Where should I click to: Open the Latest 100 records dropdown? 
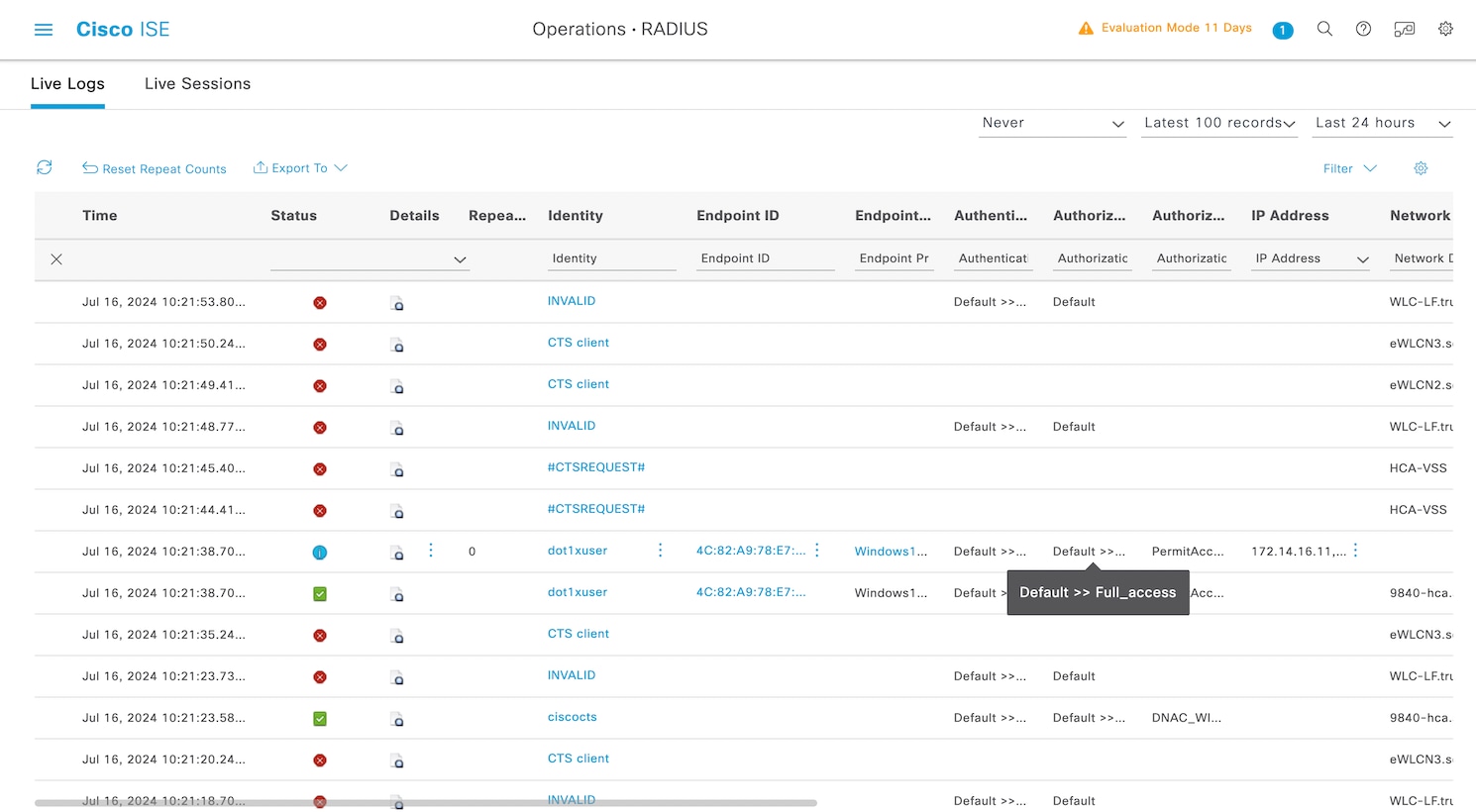click(1218, 124)
